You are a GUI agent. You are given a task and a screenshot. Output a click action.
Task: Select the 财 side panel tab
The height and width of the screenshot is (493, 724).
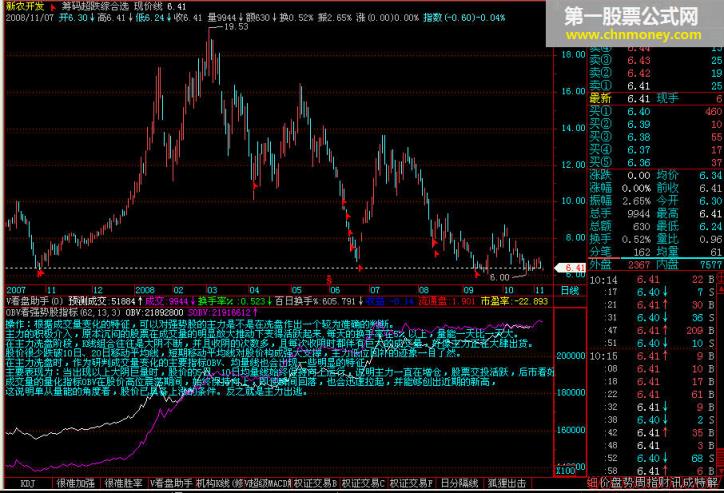point(664,483)
